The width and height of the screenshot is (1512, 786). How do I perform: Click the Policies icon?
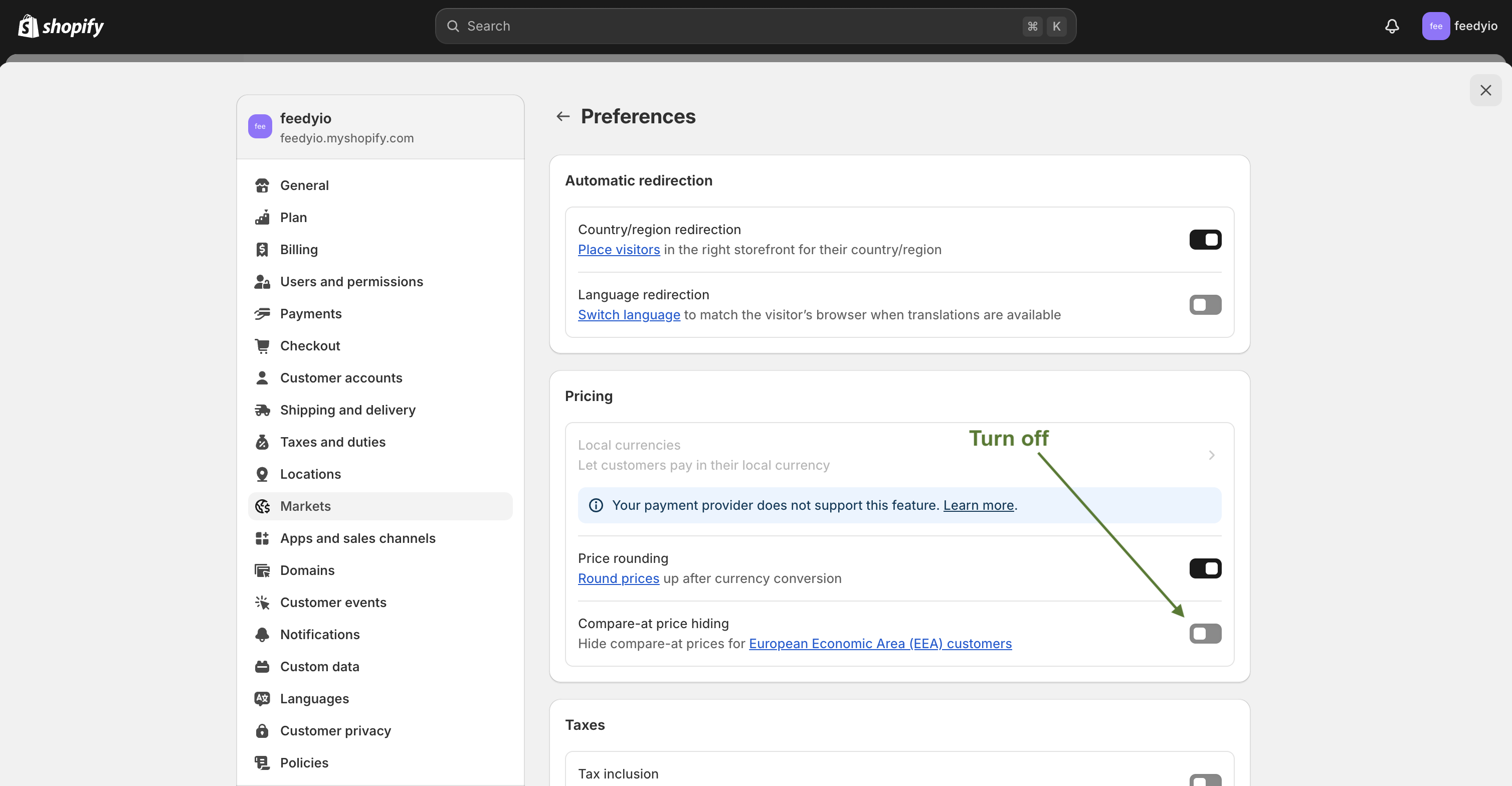pos(262,763)
